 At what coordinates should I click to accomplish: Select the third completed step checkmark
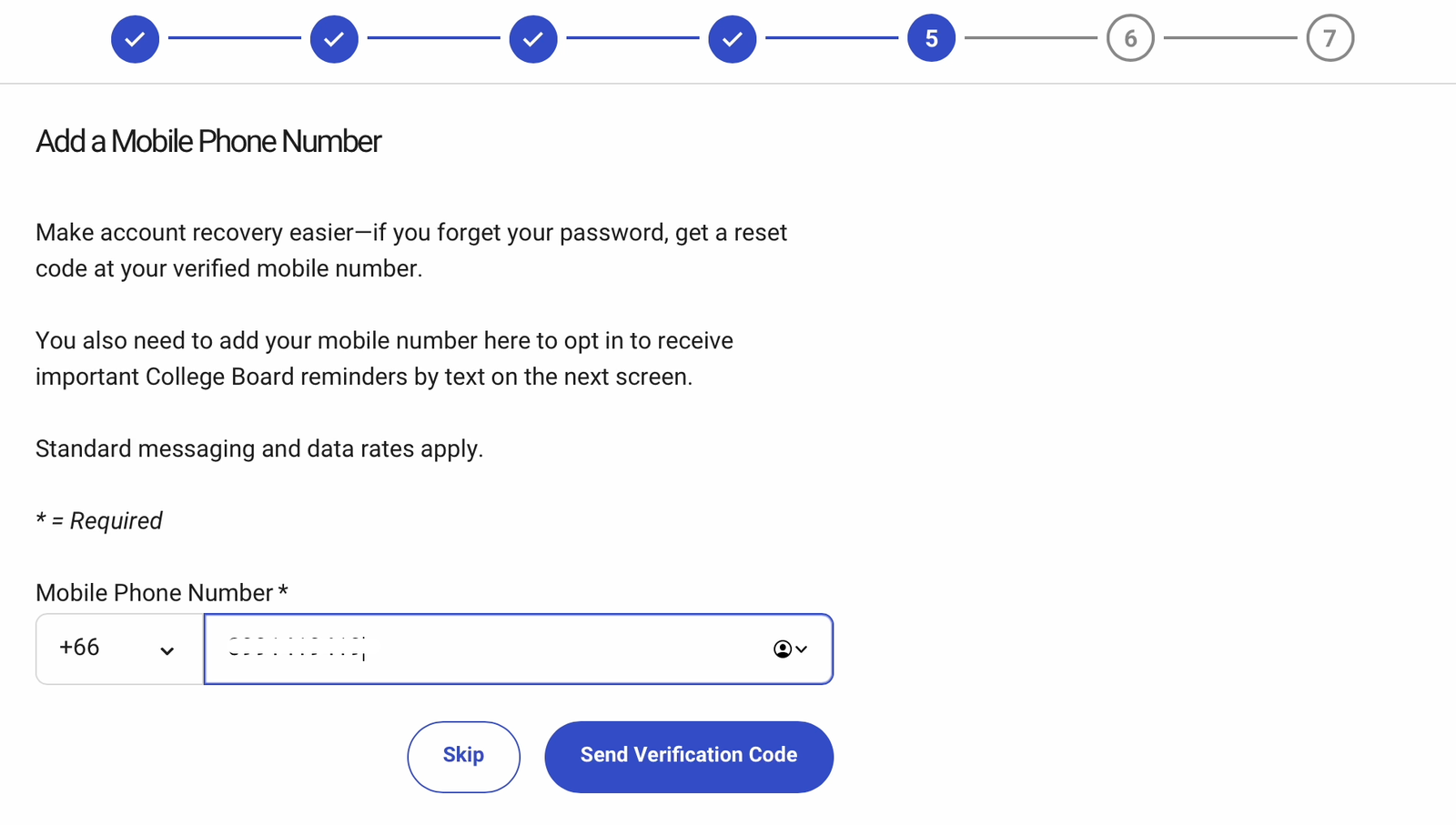pos(533,39)
